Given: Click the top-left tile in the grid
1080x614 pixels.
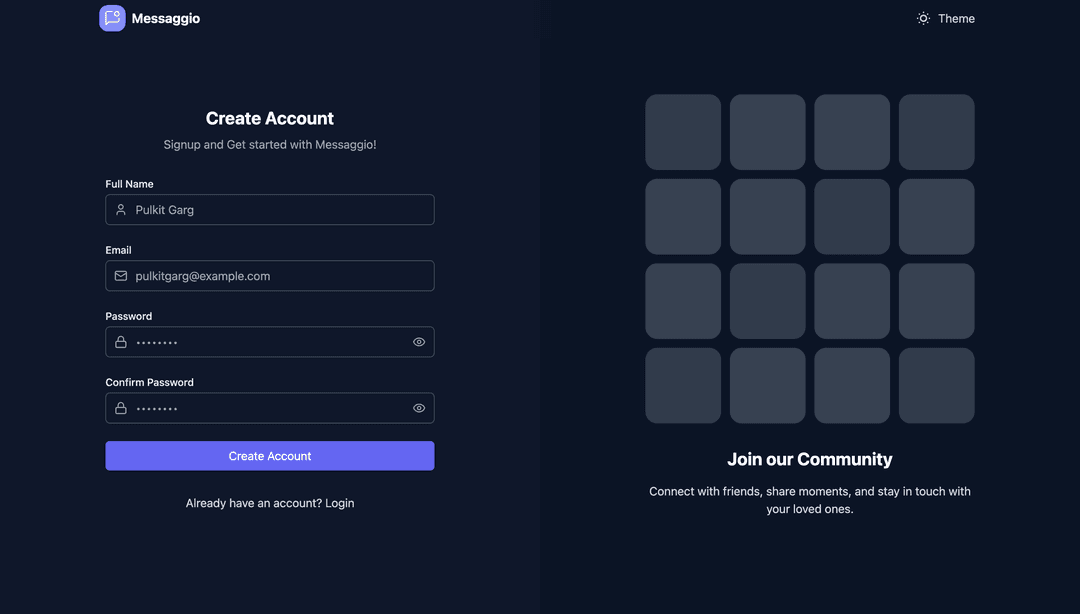Looking at the screenshot, I should pyautogui.click(x=683, y=132).
